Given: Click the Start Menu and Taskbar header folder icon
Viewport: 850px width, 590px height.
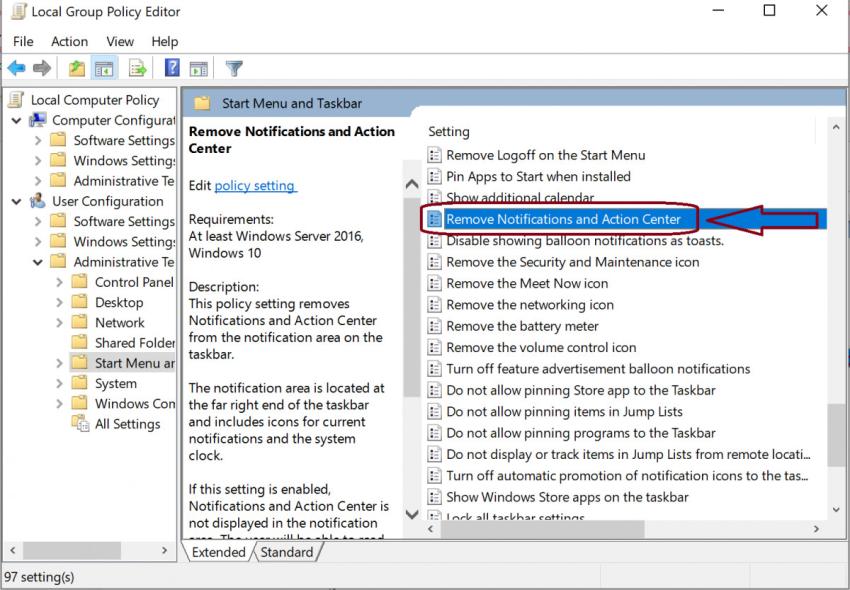Looking at the screenshot, I should point(202,103).
